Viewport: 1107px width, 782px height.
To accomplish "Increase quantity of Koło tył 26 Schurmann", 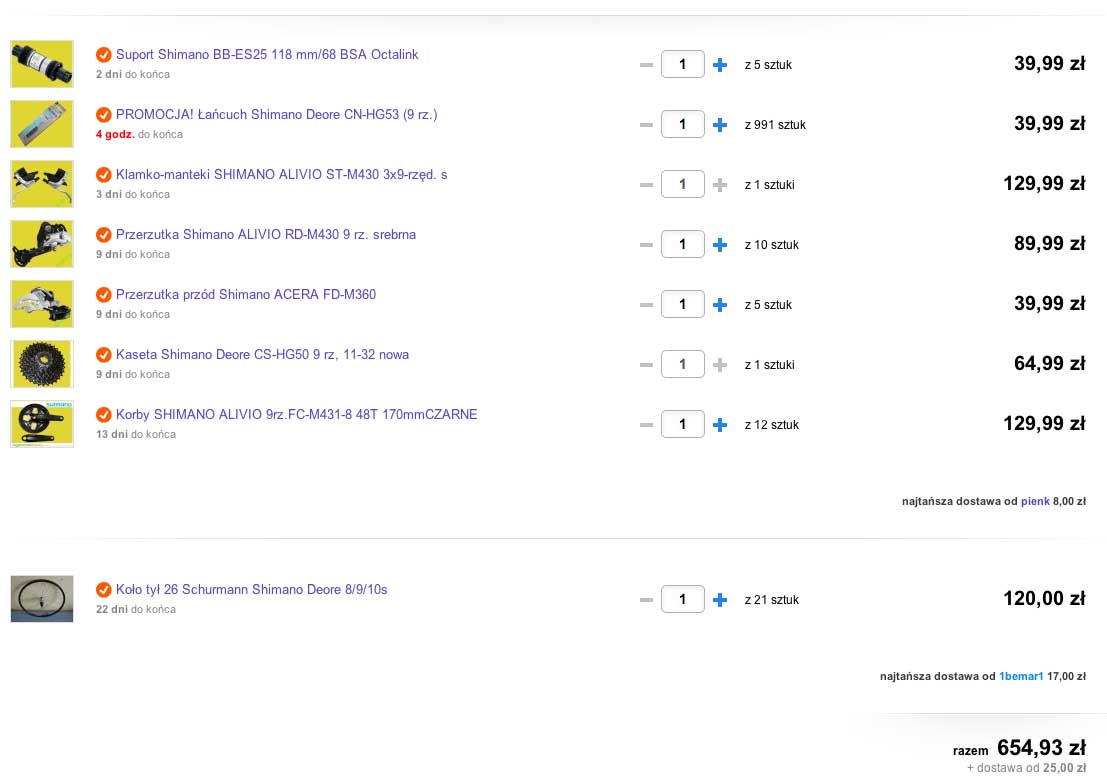I will click(x=719, y=600).
